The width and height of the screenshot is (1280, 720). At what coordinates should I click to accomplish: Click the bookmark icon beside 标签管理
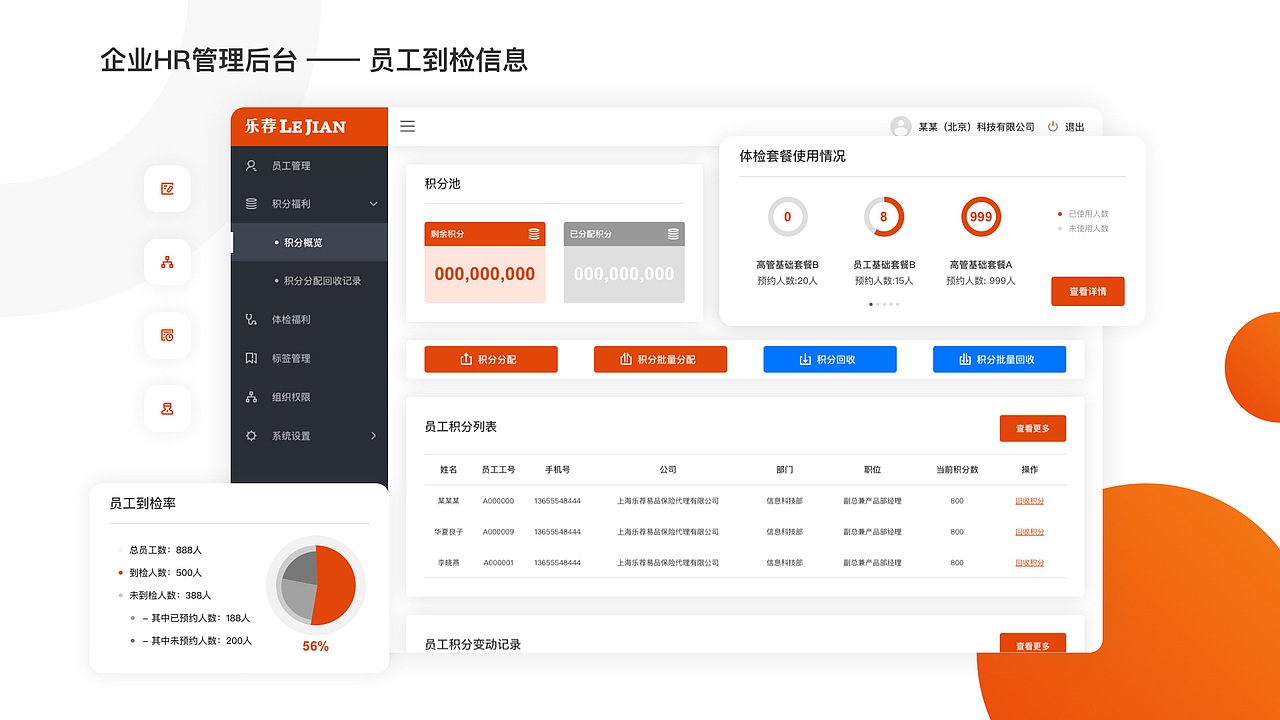(251, 358)
